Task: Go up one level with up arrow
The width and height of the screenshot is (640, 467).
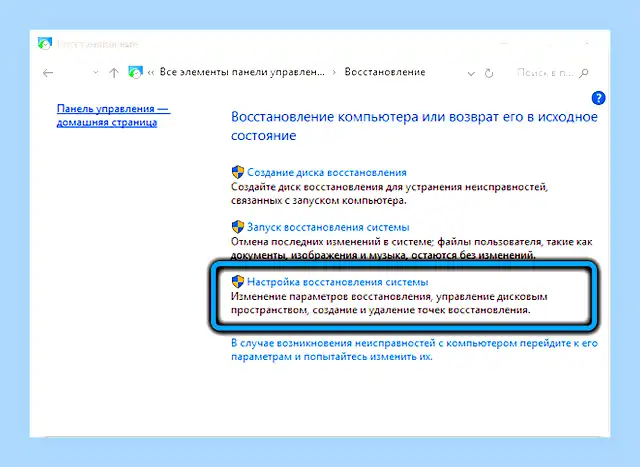Action: coord(114,73)
